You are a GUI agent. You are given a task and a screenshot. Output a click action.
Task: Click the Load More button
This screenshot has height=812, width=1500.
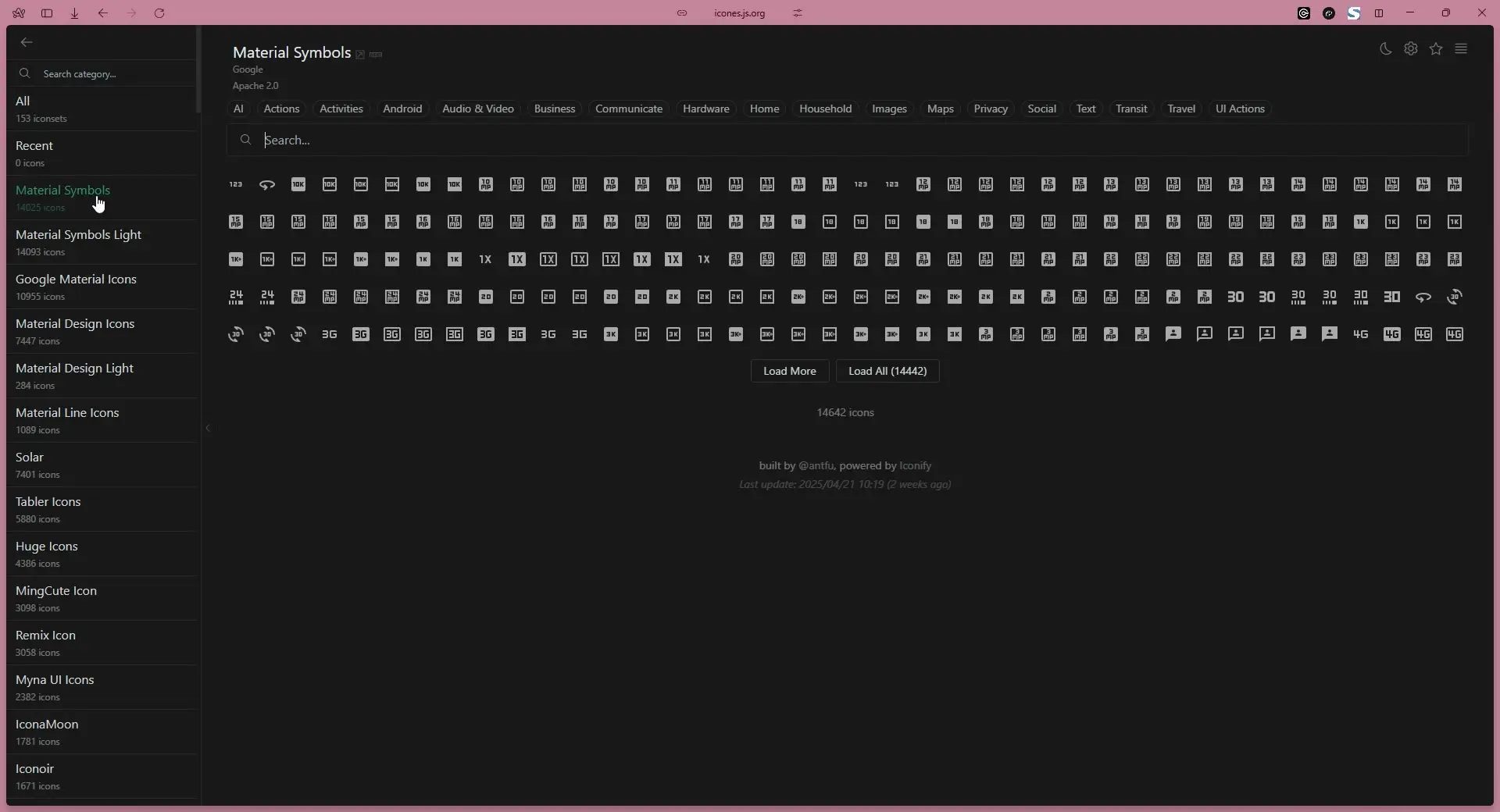tap(790, 372)
